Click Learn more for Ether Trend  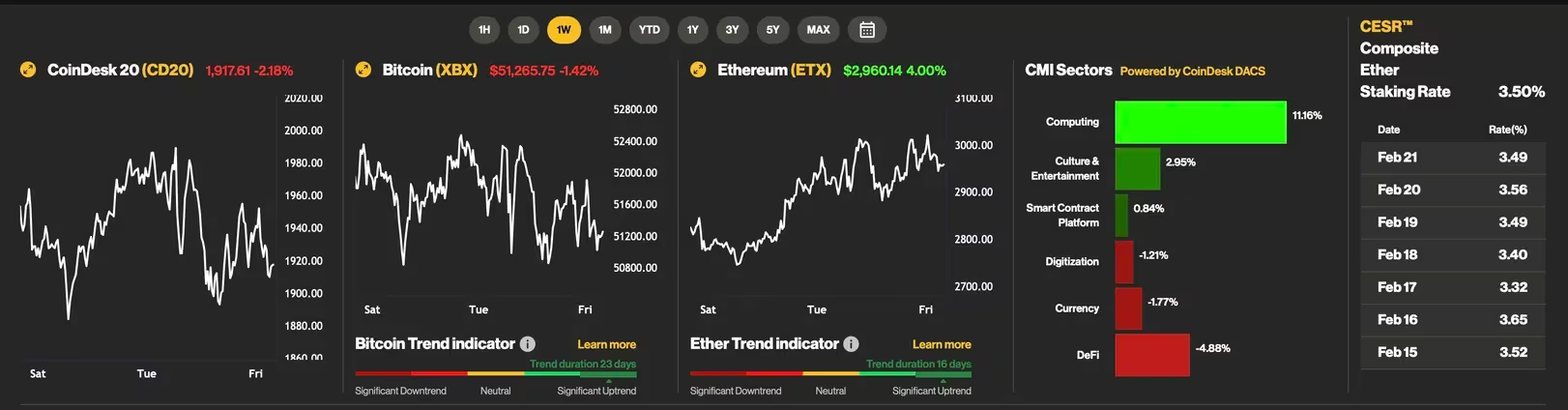[x=942, y=344]
